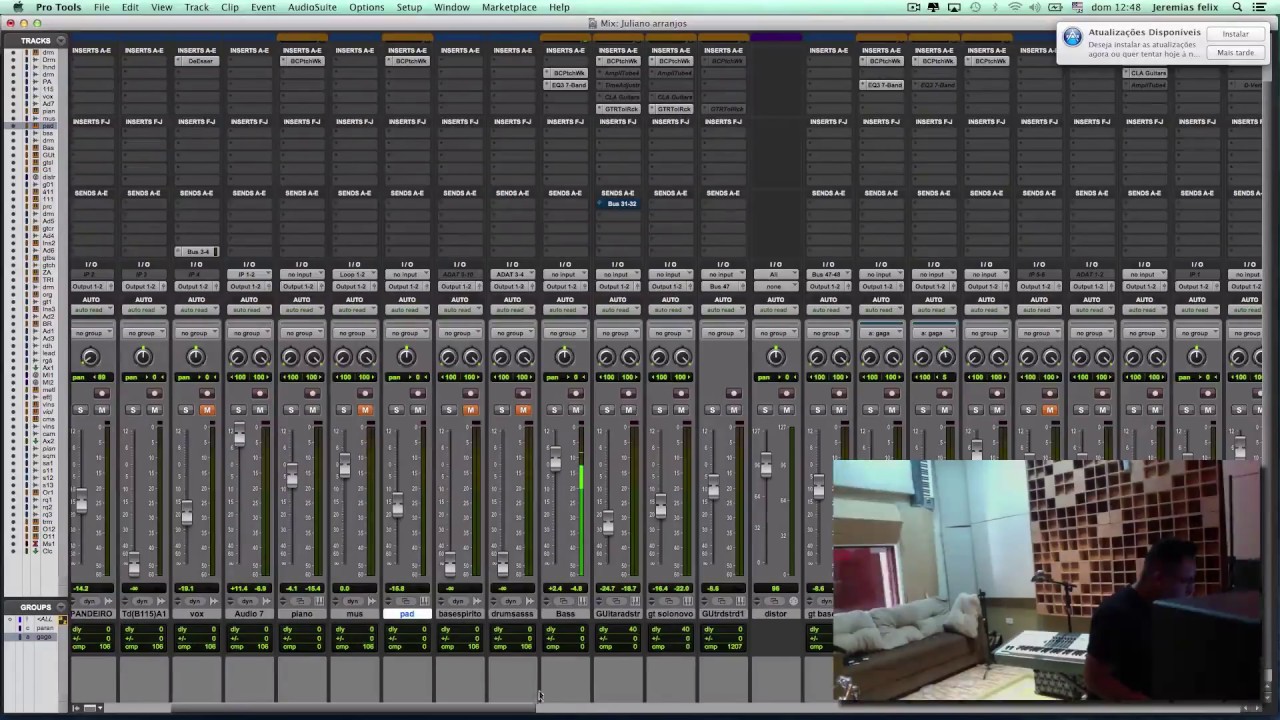Click the pad track name field
Screen dimensions: 1280x720
(x=407, y=614)
